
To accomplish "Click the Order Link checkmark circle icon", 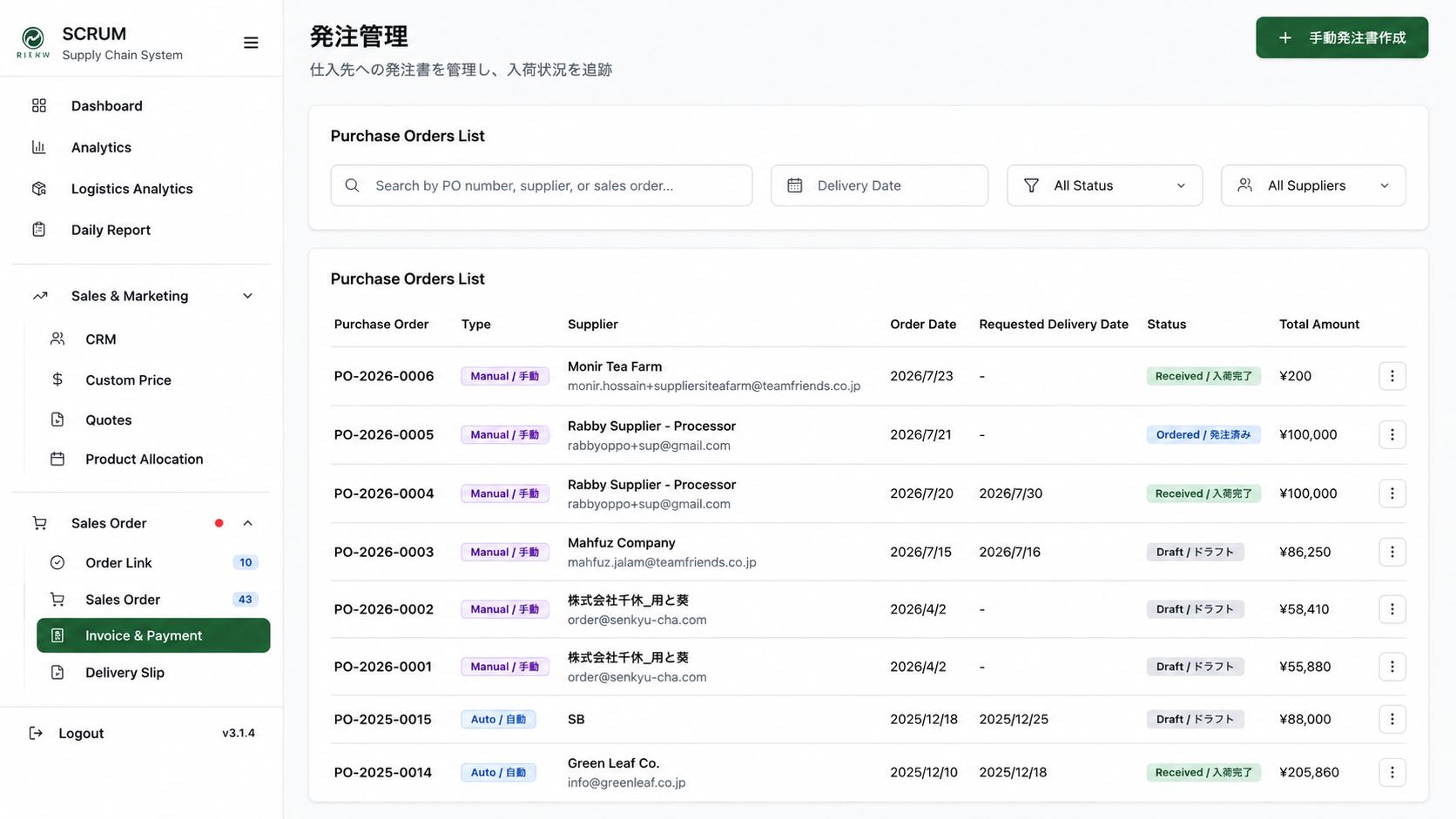I will coord(57,562).
